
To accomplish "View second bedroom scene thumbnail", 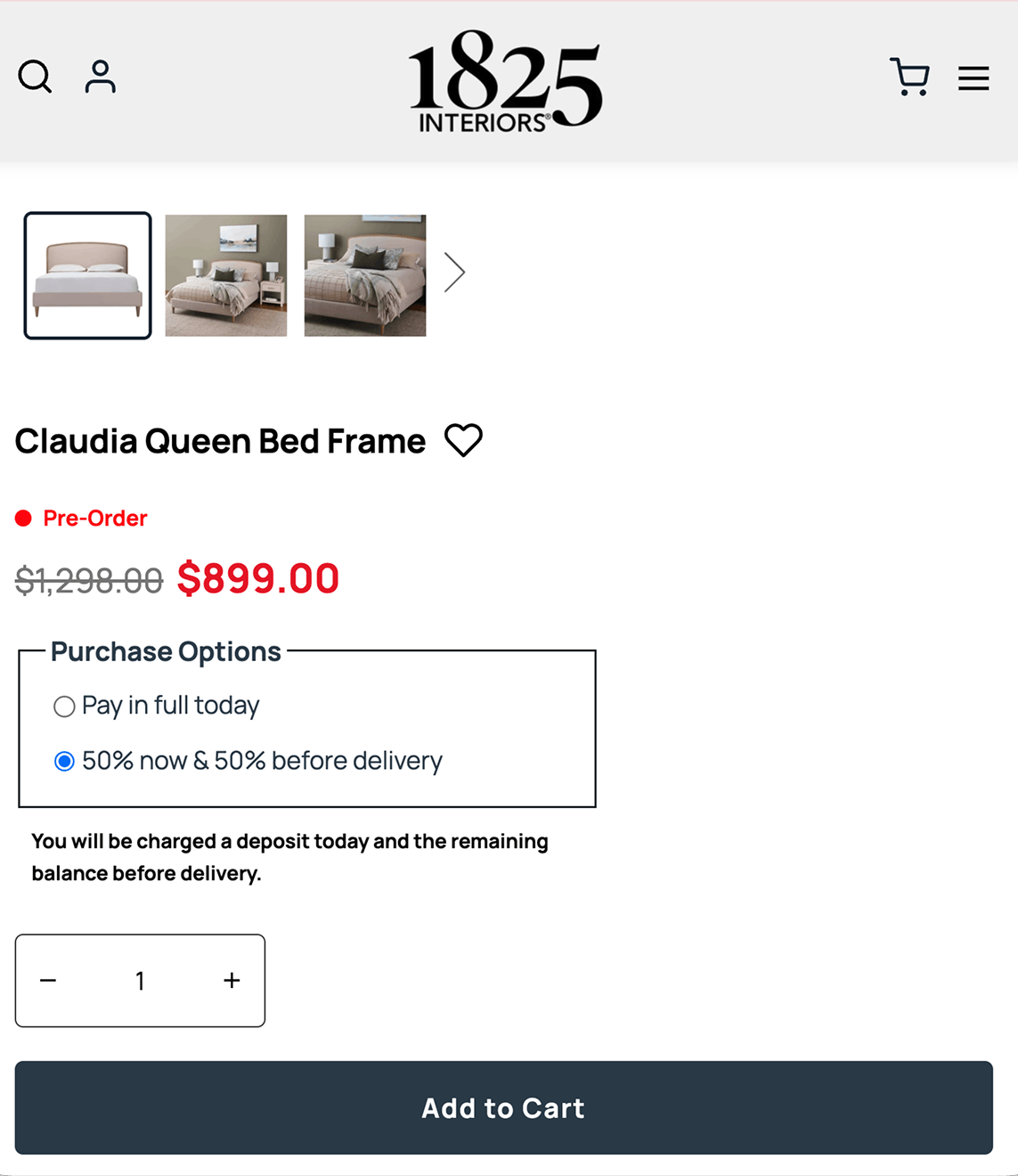I will click(x=226, y=275).
